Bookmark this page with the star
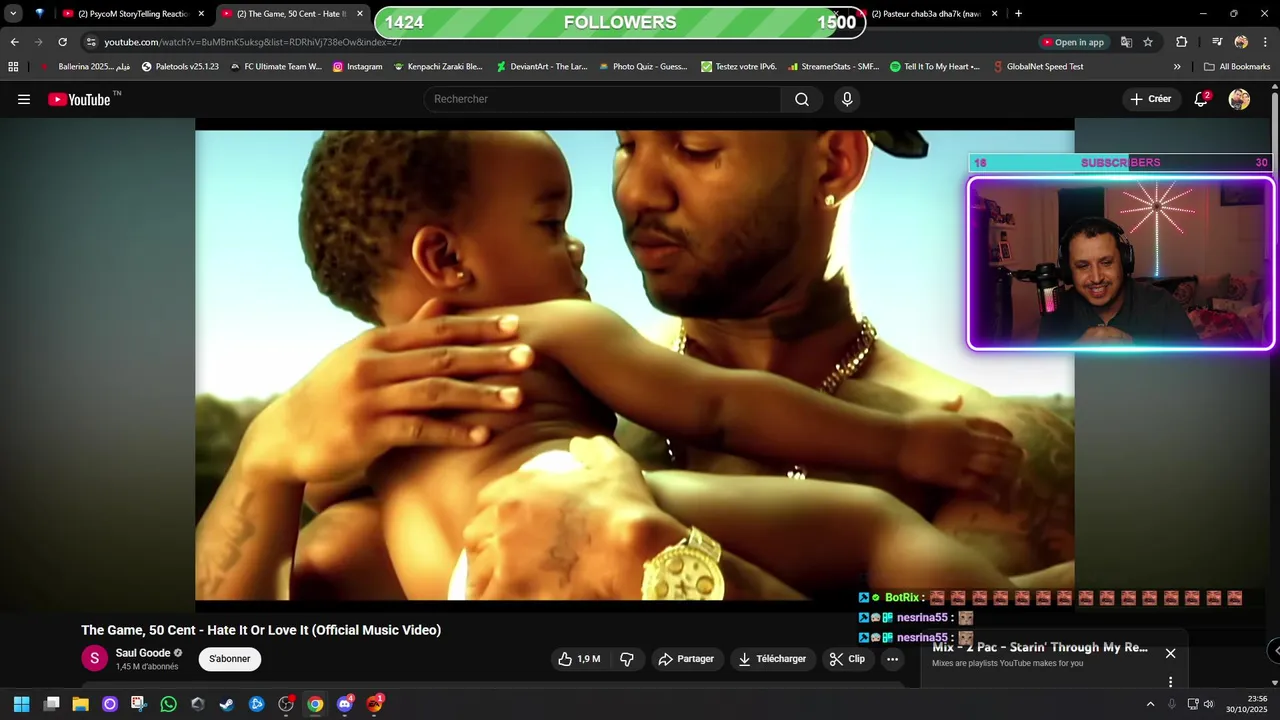 point(1148,42)
